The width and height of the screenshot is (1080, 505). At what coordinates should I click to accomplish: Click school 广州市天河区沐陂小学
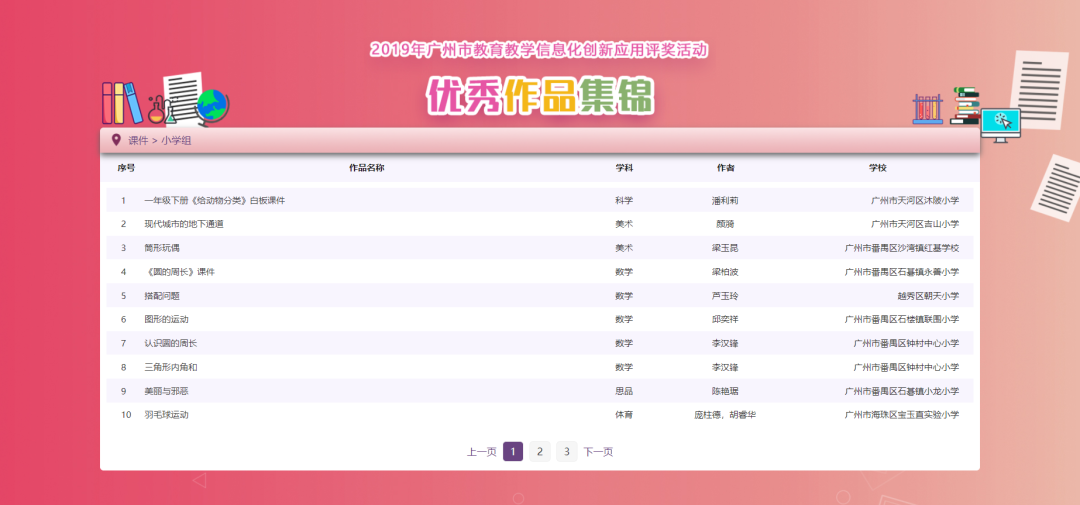[915, 200]
